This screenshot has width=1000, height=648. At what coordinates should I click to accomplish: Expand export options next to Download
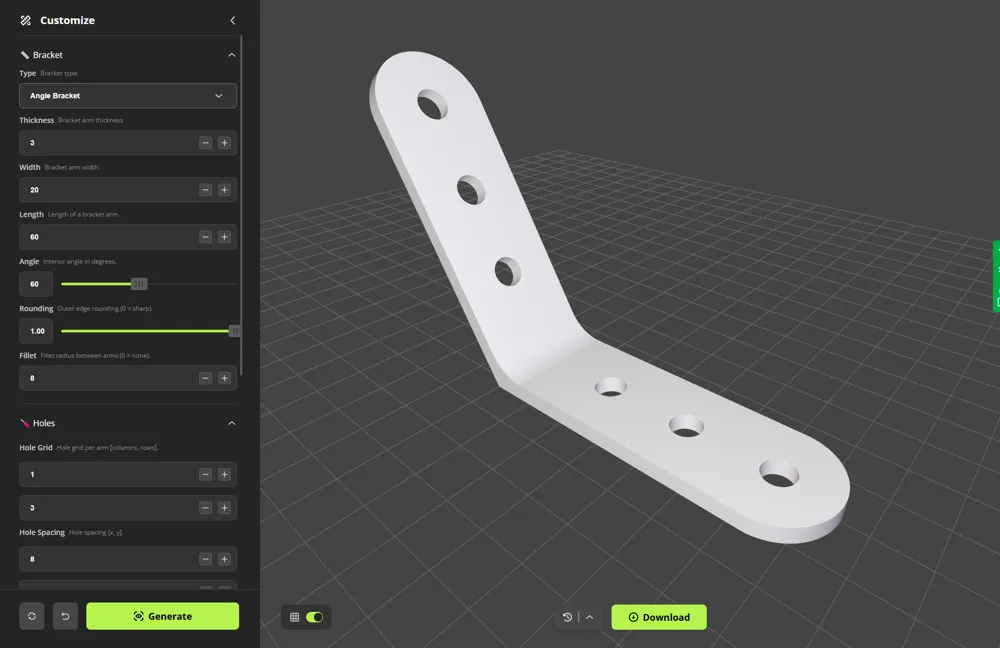point(590,617)
